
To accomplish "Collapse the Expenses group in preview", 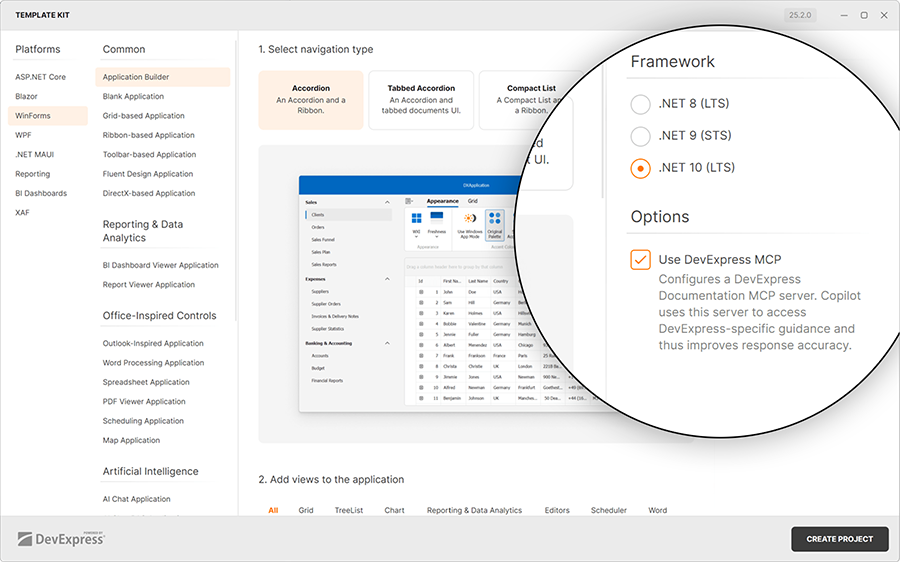I will coord(387,279).
